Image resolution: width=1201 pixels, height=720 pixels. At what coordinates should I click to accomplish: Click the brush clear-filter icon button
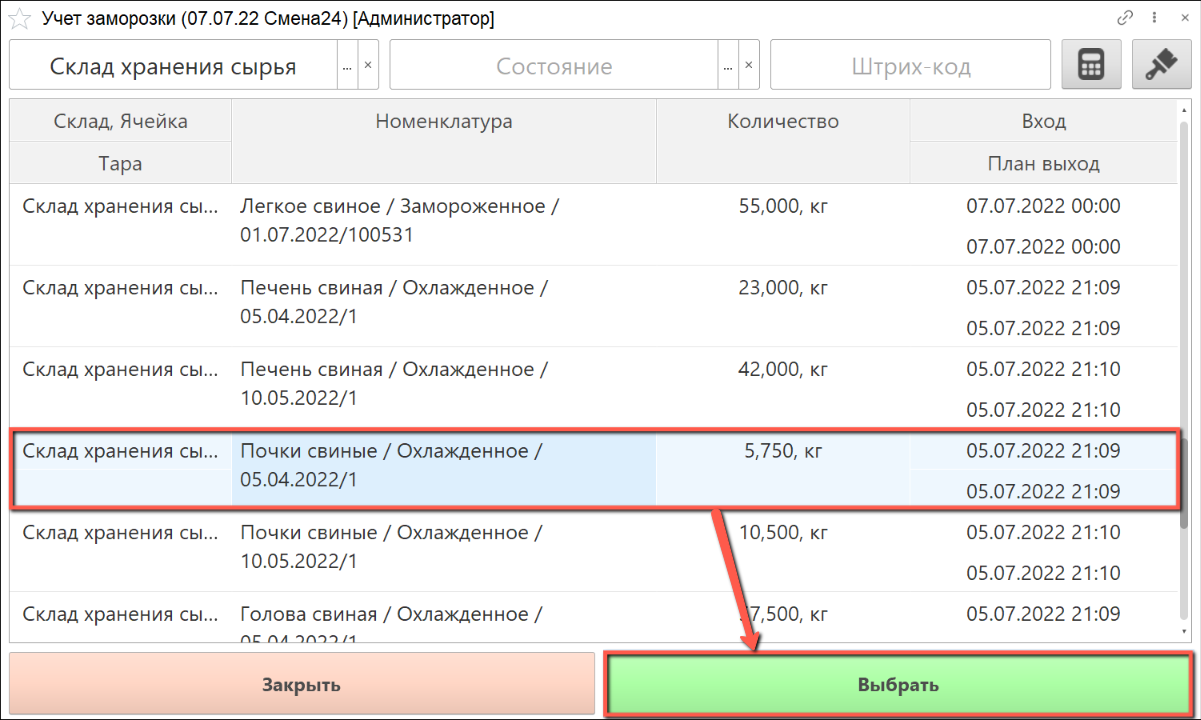click(x=1161, y=66)
